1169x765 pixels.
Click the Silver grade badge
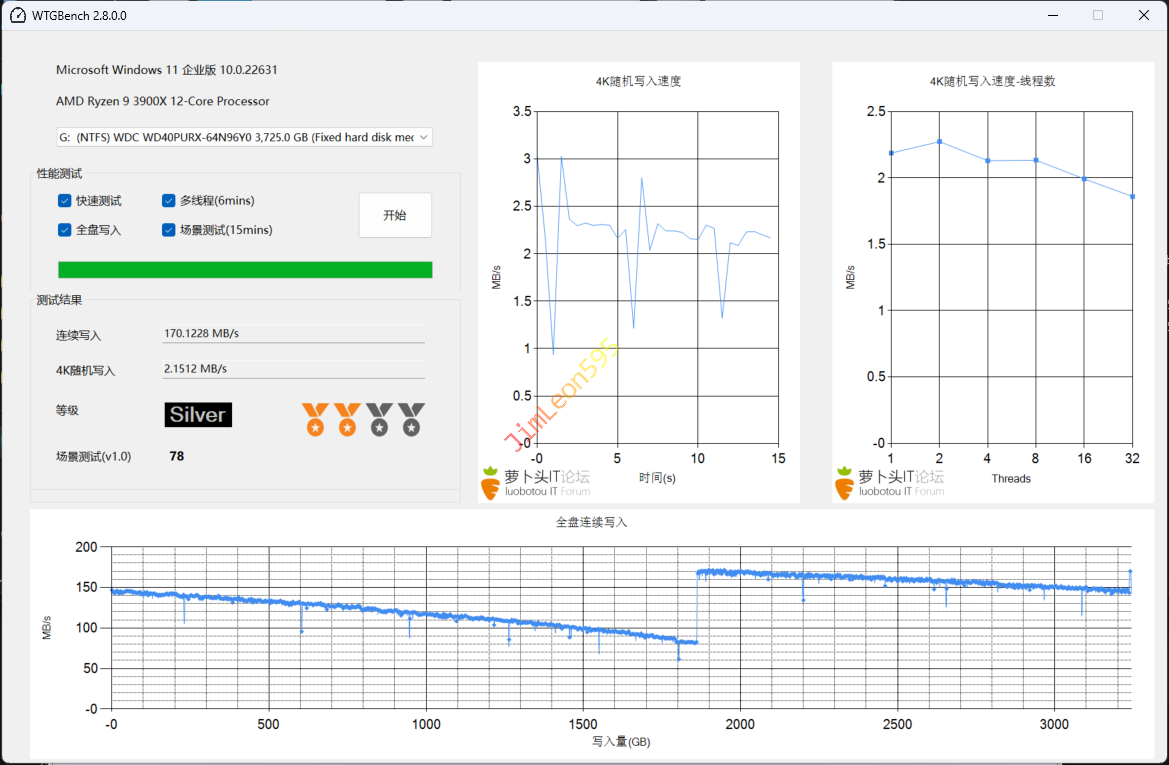198,415
